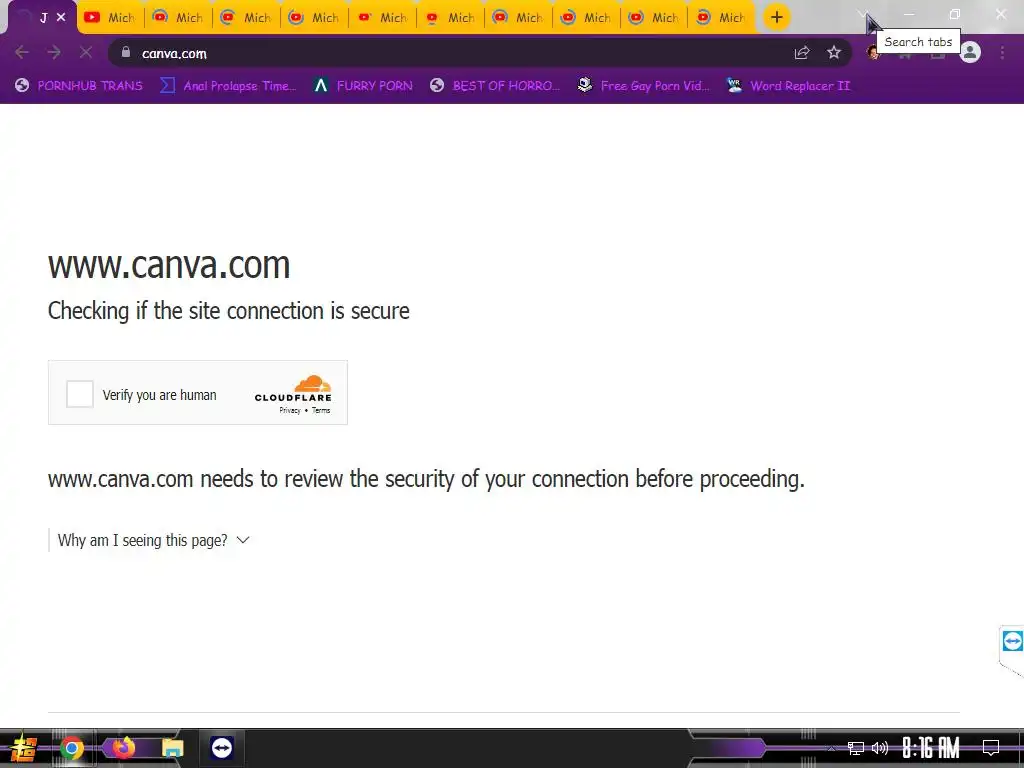
Task: Go forward using the forward arrow
Action: 54,53
